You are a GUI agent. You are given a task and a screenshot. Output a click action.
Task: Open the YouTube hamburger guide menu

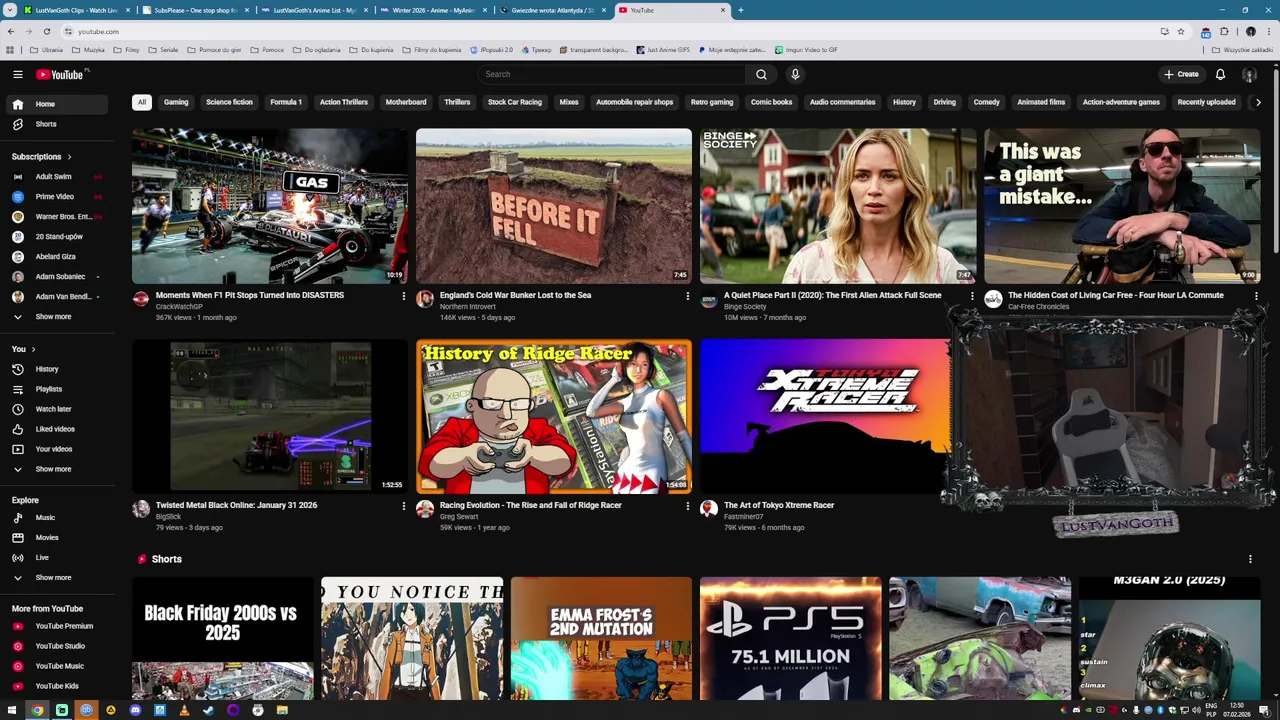click(x=17, y=74)
